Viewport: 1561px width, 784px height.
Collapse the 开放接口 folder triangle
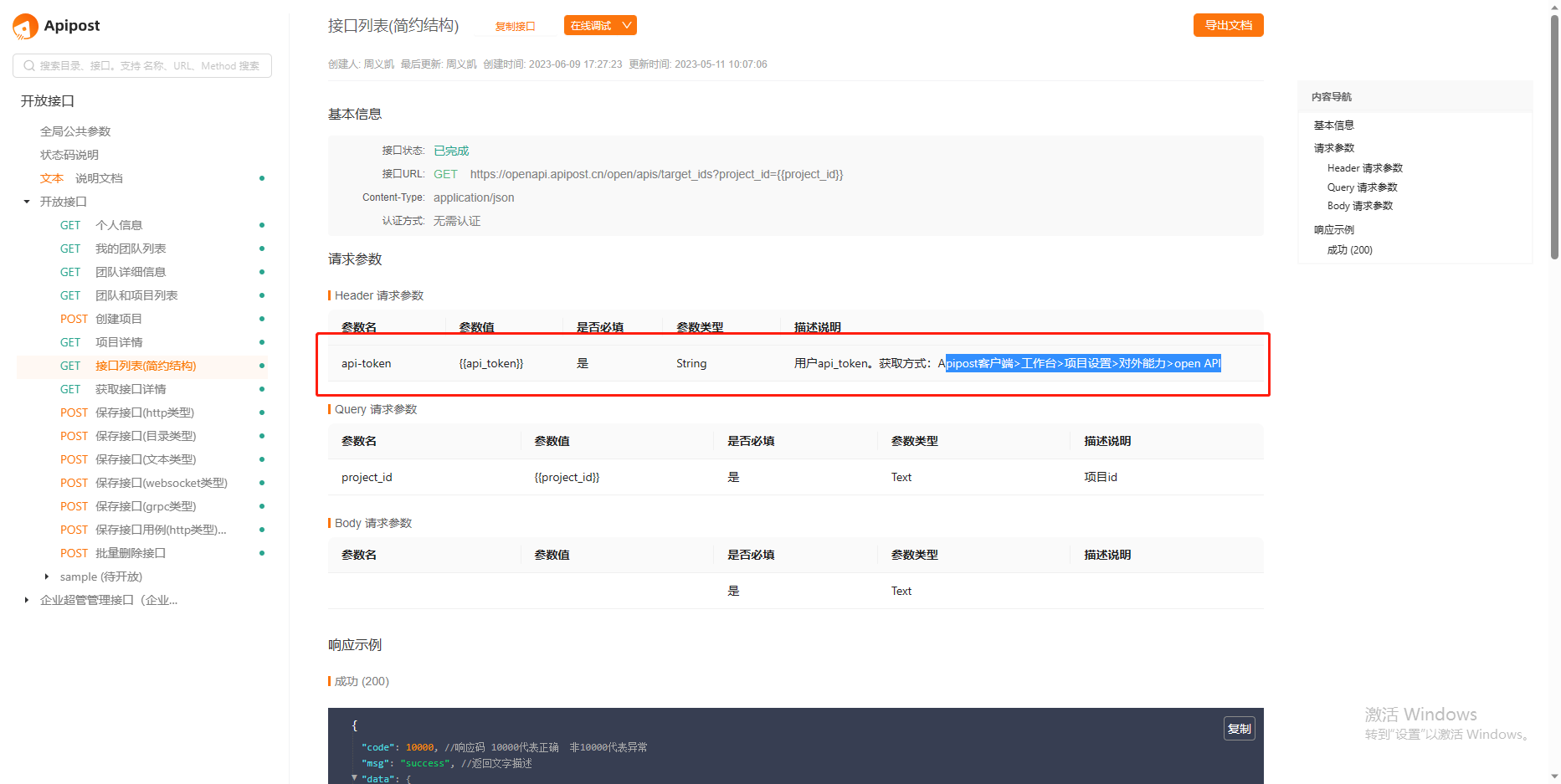(27, 202)
